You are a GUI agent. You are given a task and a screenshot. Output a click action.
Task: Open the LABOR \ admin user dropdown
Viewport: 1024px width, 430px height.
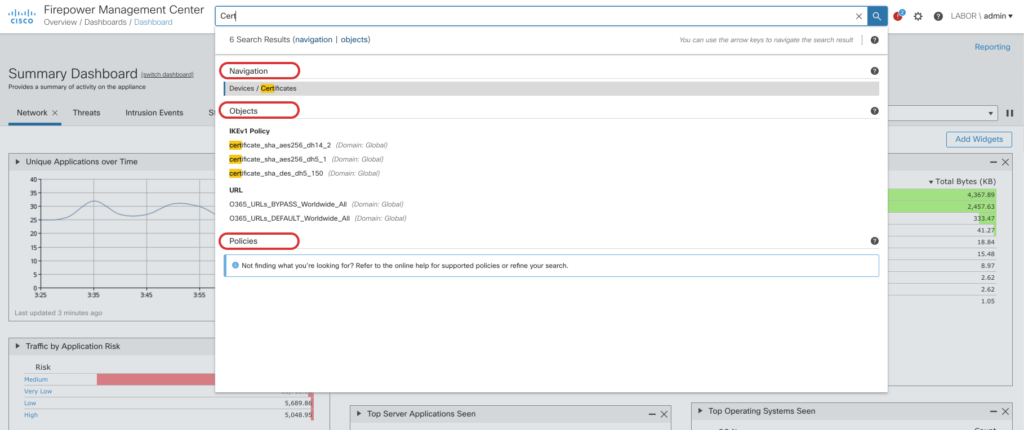click(x=983, y=16)
